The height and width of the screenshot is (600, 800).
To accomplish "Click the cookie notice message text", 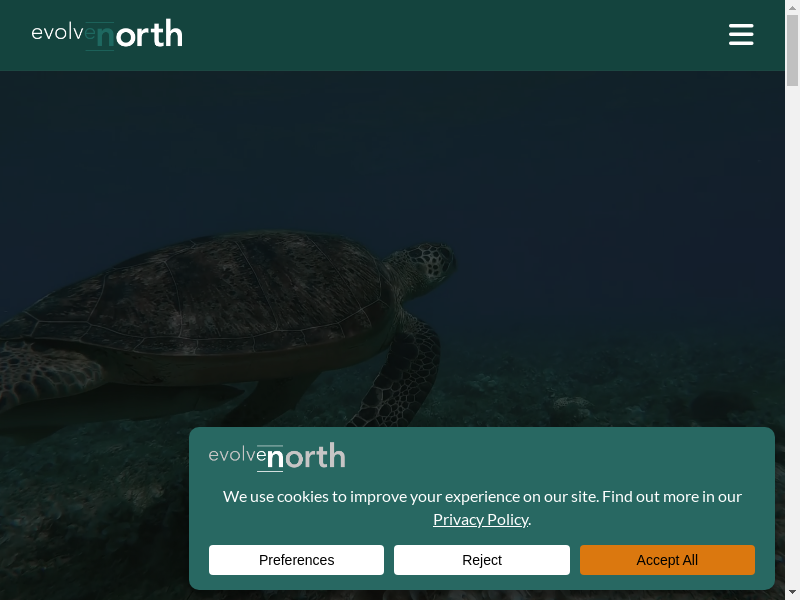I will 482,508.
